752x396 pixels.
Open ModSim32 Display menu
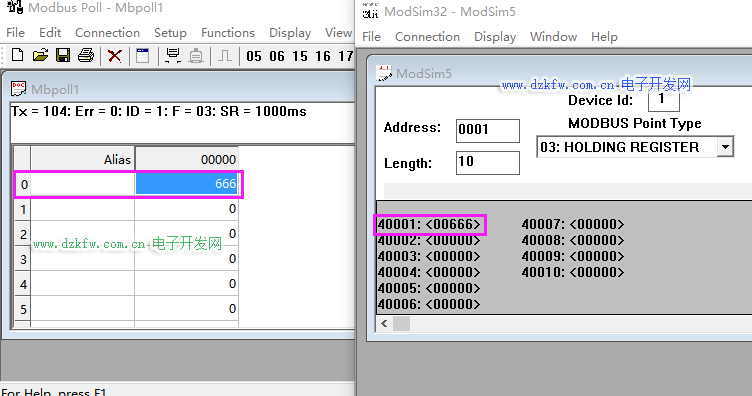[495, 37]
